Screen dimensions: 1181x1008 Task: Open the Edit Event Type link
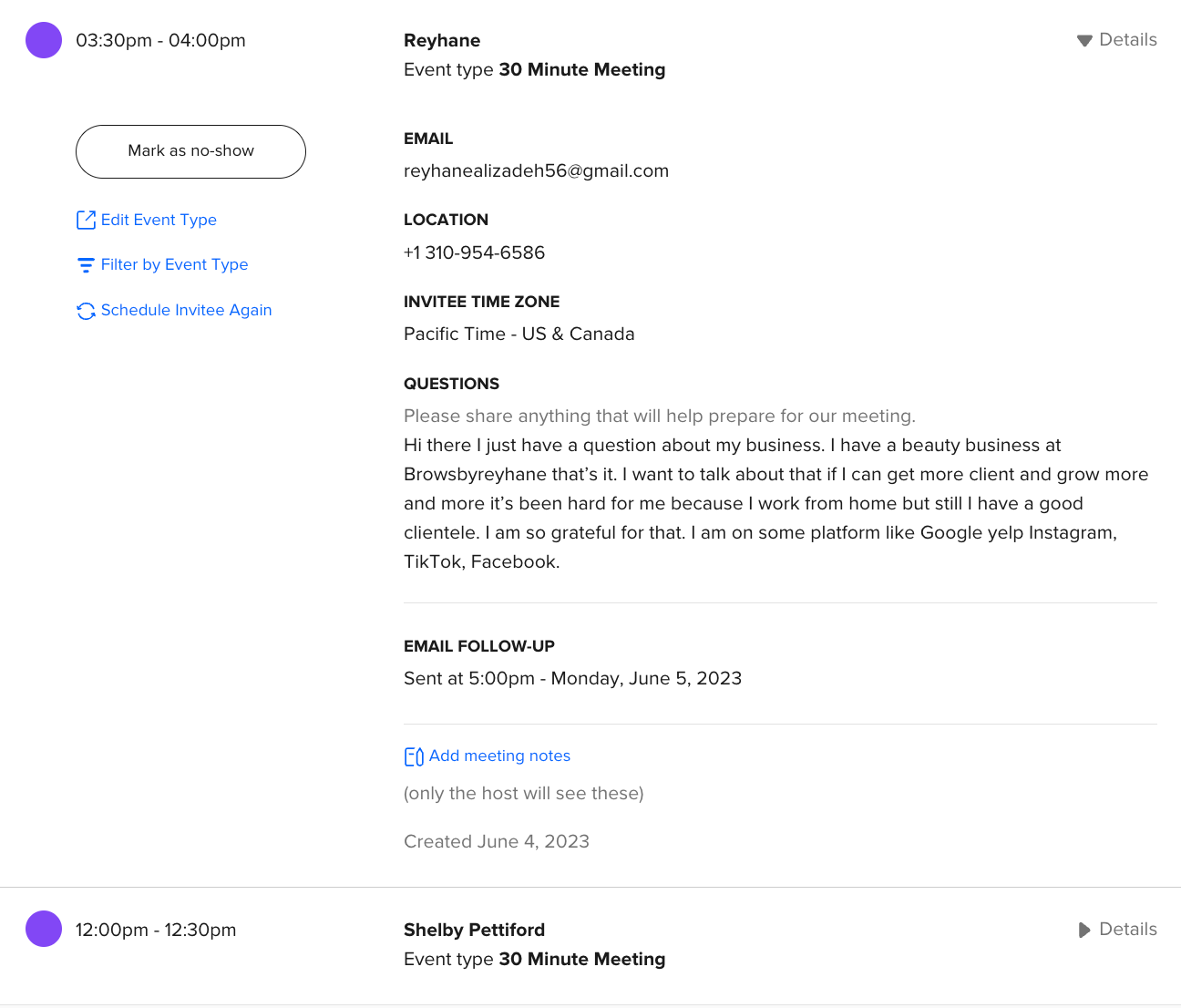point(159,220)
